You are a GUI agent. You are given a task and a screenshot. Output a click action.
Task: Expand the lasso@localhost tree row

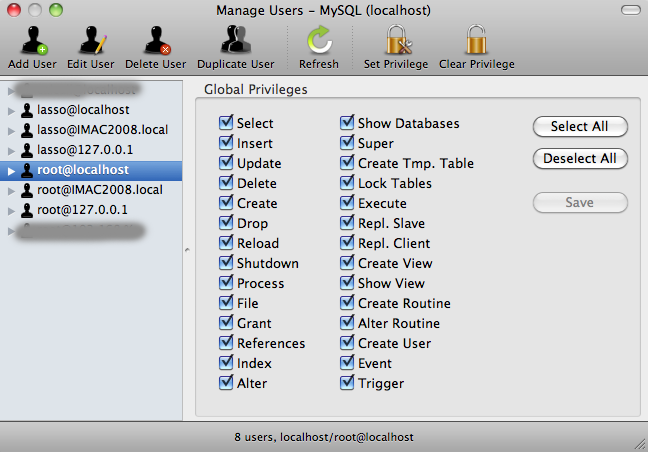pos(12,111)
